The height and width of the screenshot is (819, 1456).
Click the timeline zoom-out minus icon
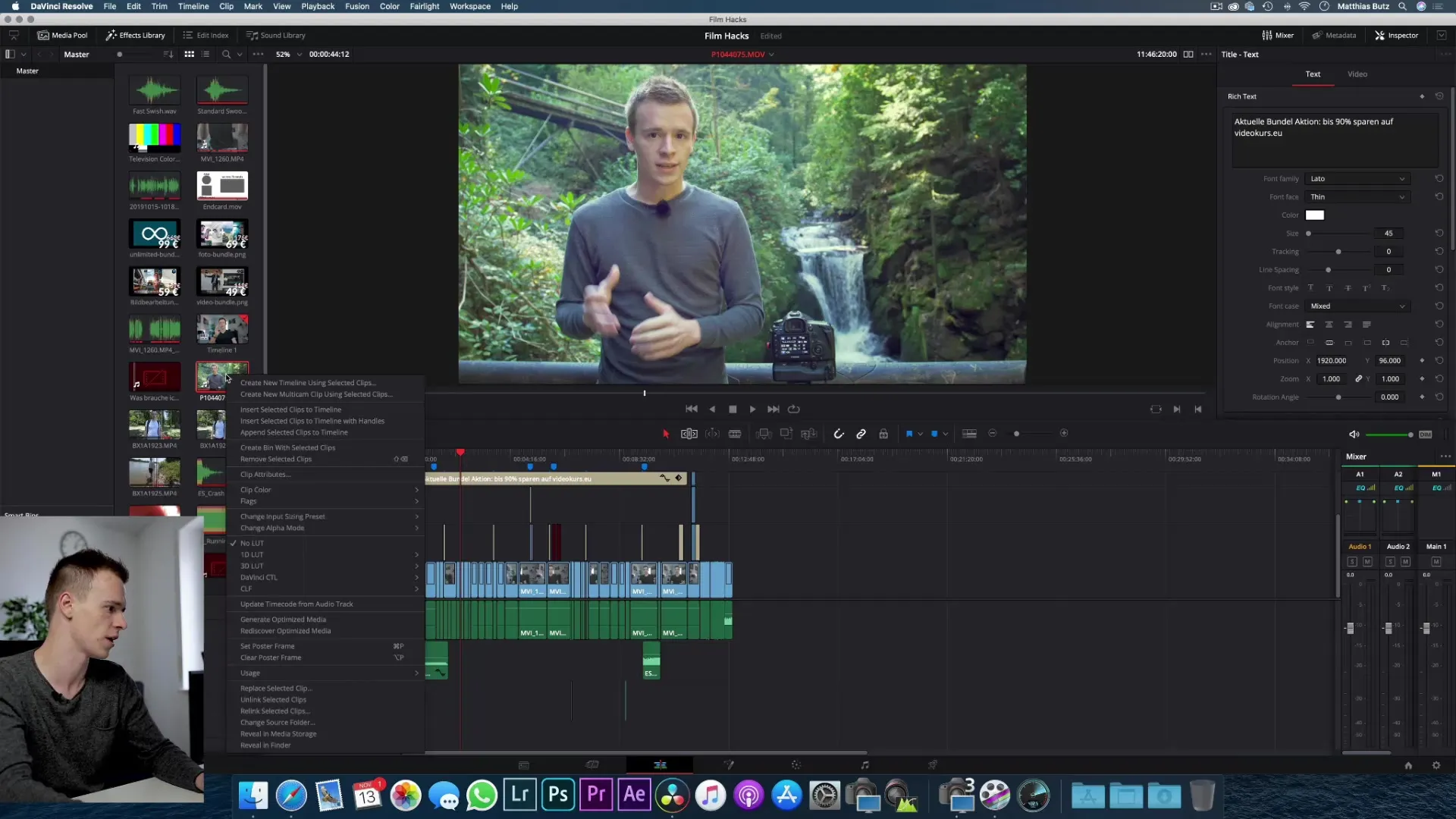(993, 434)
